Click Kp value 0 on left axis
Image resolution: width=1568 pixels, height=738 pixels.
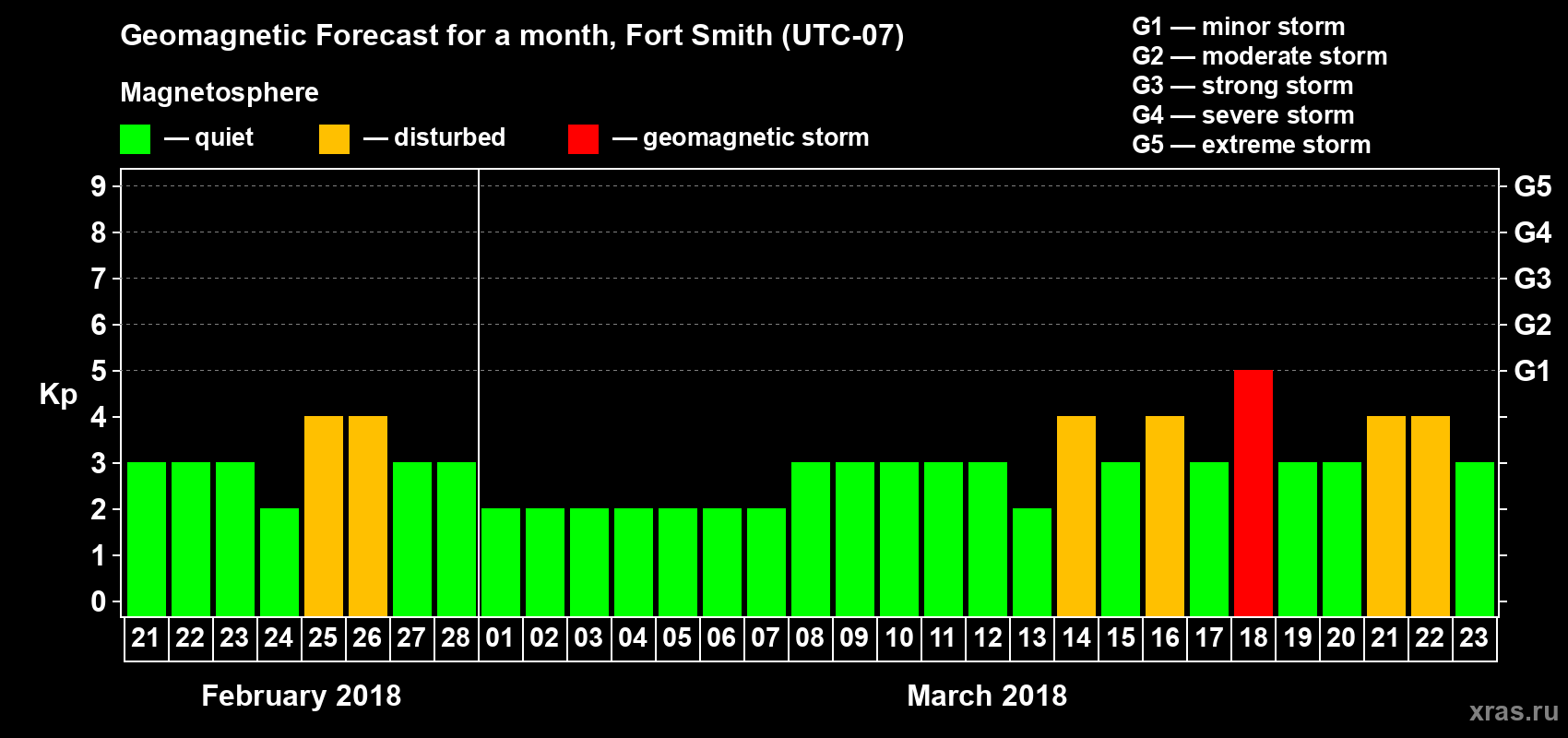[99, 601]
